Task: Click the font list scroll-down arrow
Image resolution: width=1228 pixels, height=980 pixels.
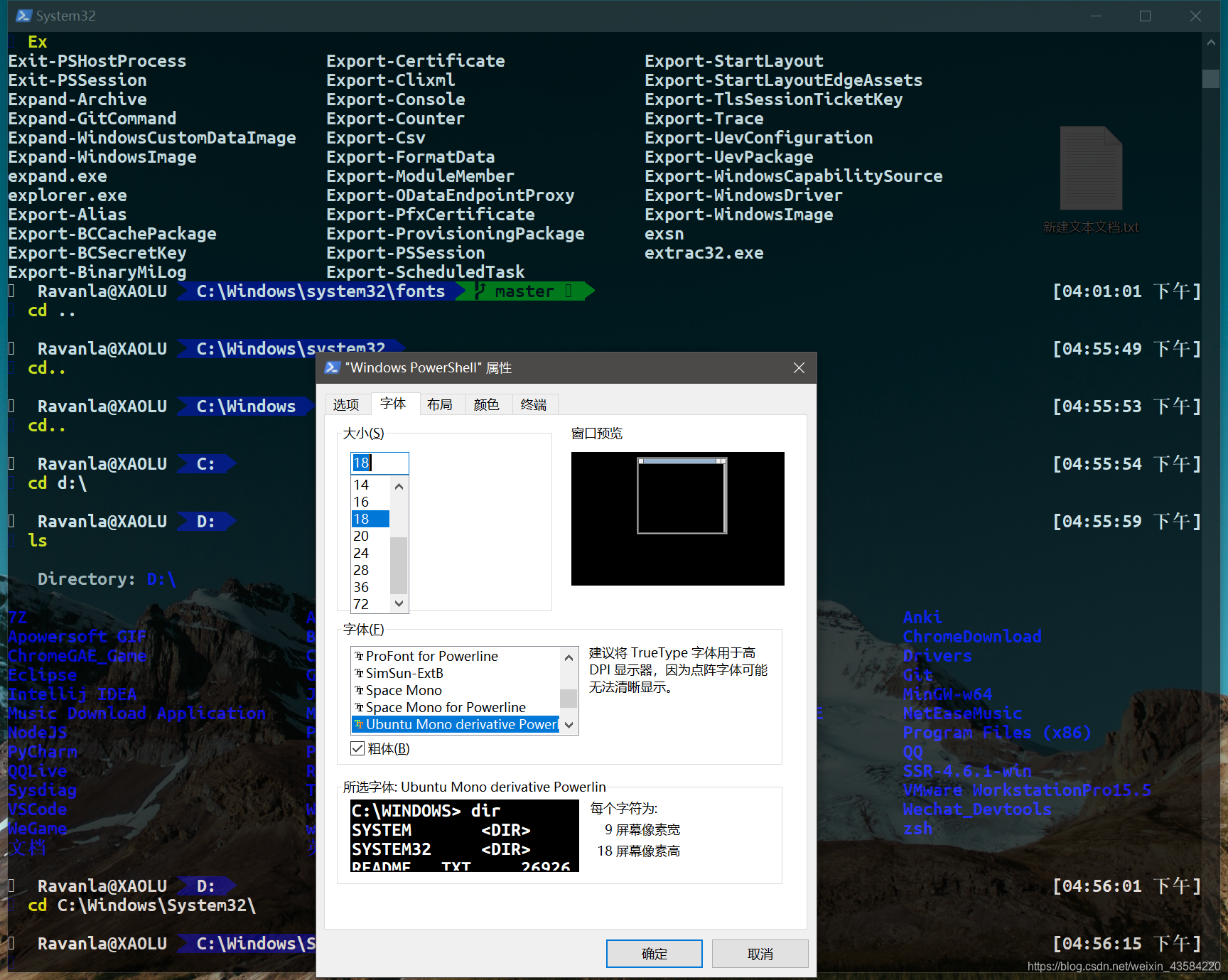Action: point(569,725)
